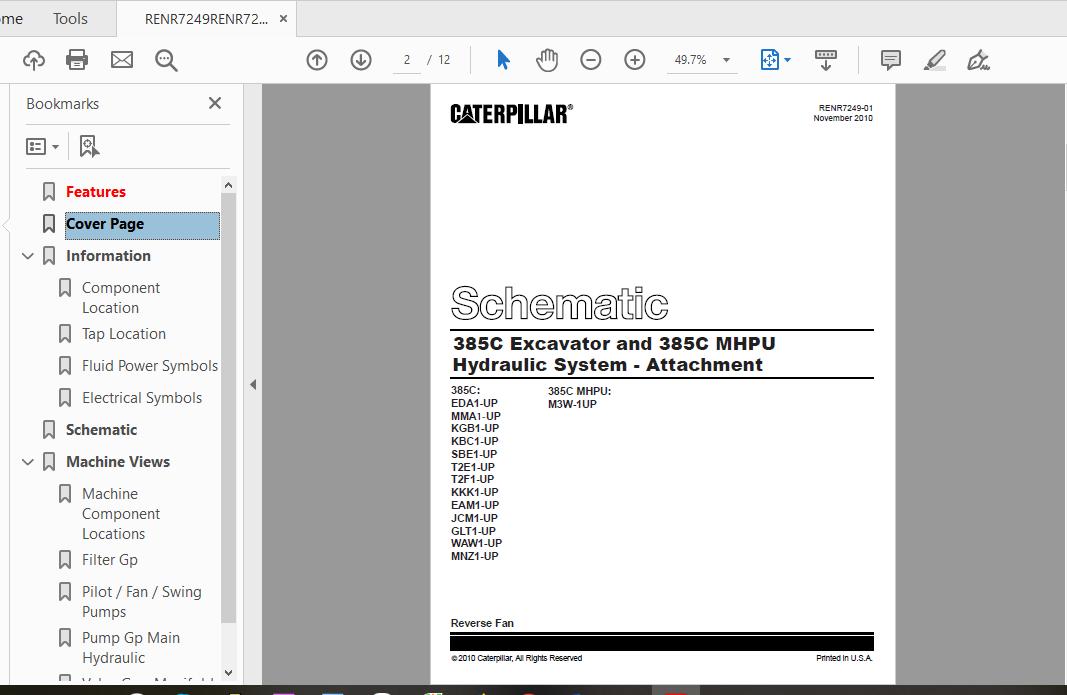This screenshot has width=1067, height=695.
Task: Go to the previous page arrow
Action: tap(317, 61)
